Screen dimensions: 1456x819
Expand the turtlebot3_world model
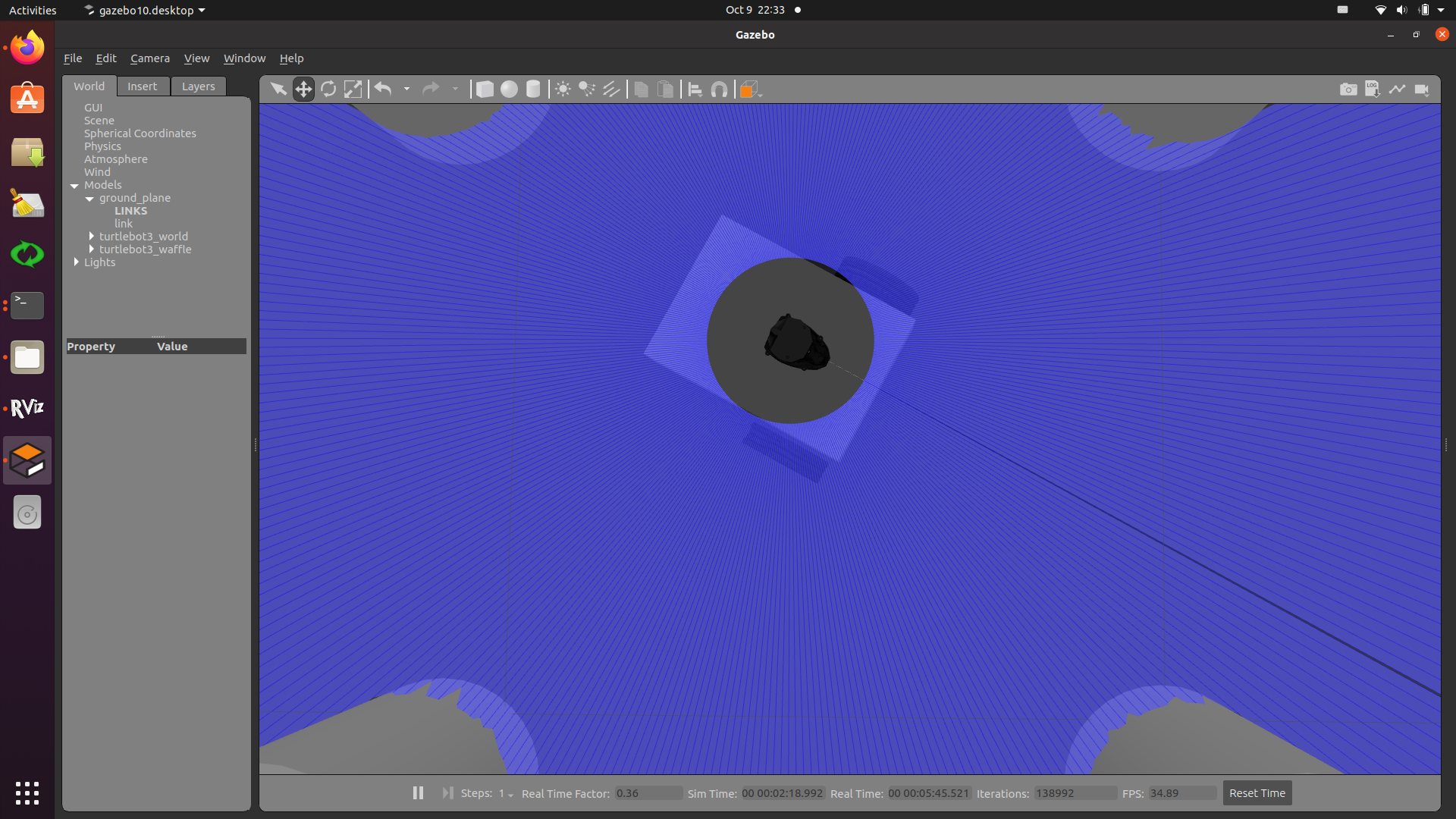[x=92, y=237]
